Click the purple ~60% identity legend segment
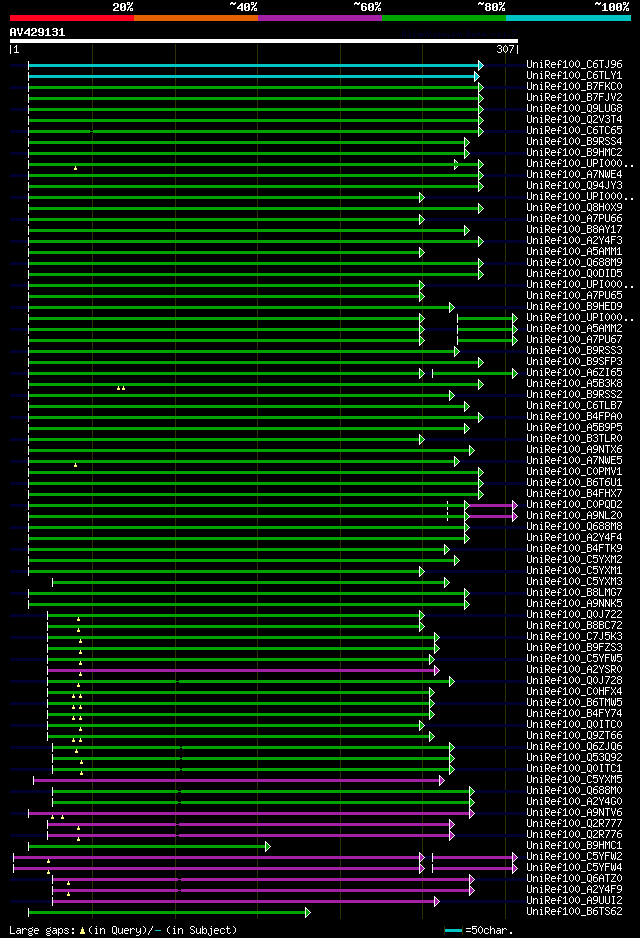 [x=320, y=18]
